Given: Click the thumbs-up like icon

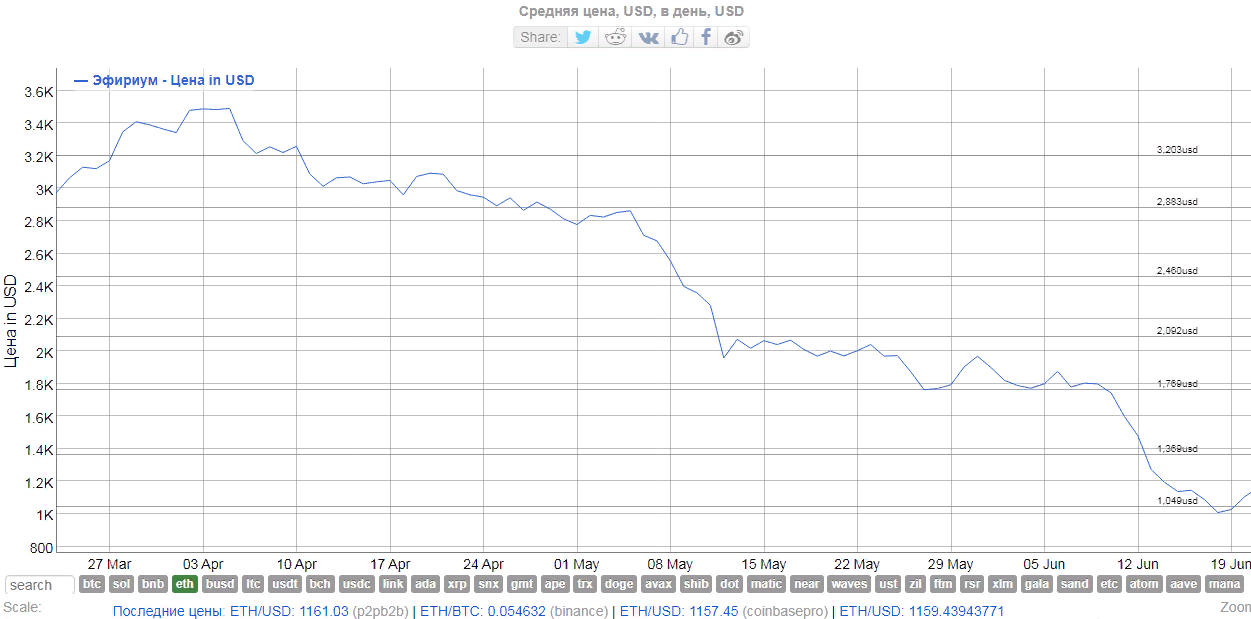Looking at the screenshot, I should pyautogui.click(x=680, y=37).
